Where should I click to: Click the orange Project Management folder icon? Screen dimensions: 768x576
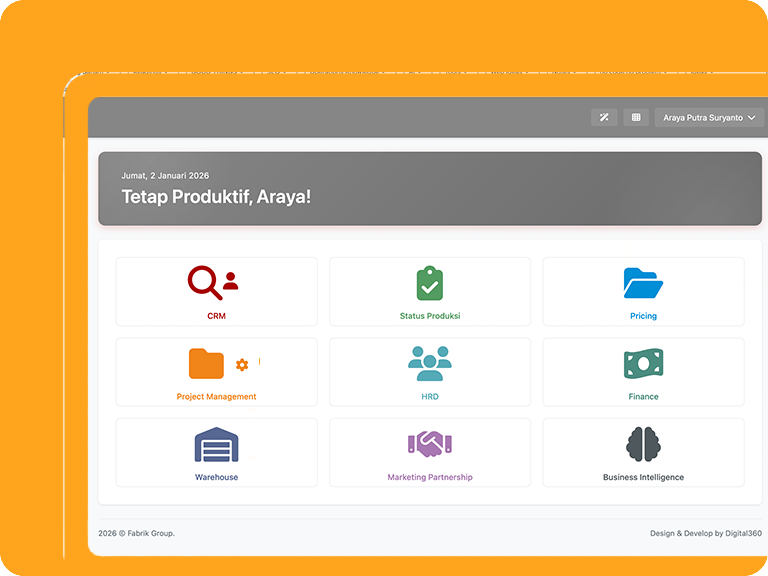point(206,363)
